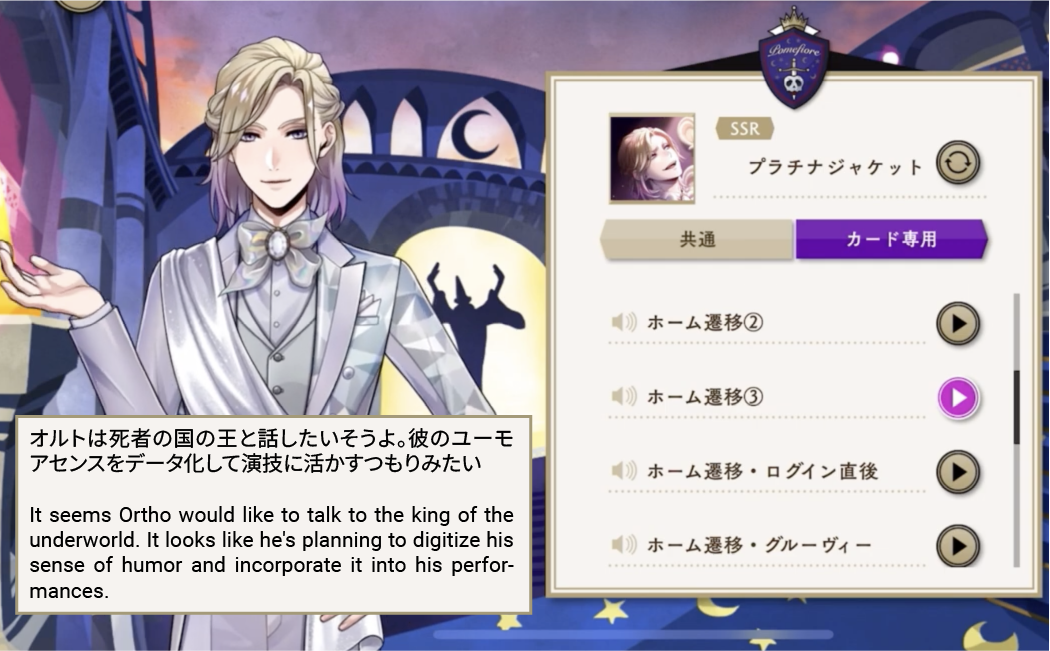The height and width of the screenshot is (651, 1050).
Task: Click the card swap circular arrows icon
Action: pos(958,163)
